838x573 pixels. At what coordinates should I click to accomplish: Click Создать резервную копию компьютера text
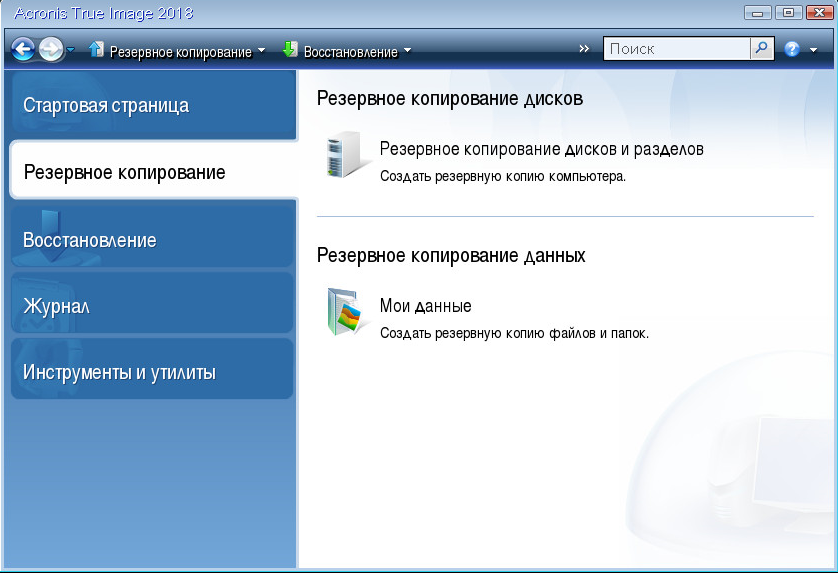(502, 176)
